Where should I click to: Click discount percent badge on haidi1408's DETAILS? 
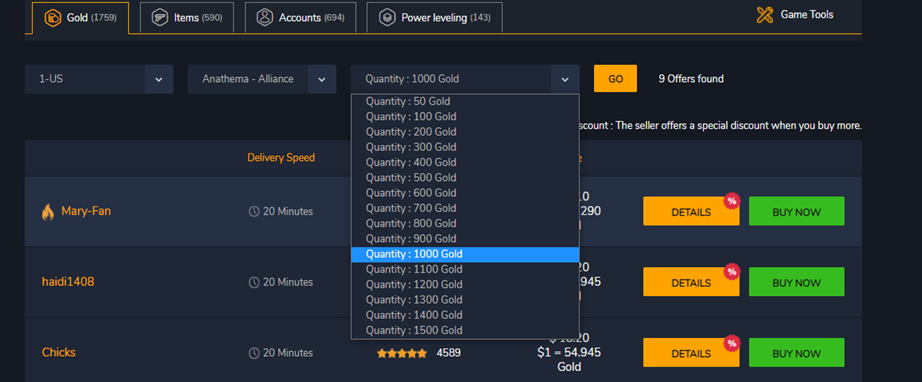point(731,272)
